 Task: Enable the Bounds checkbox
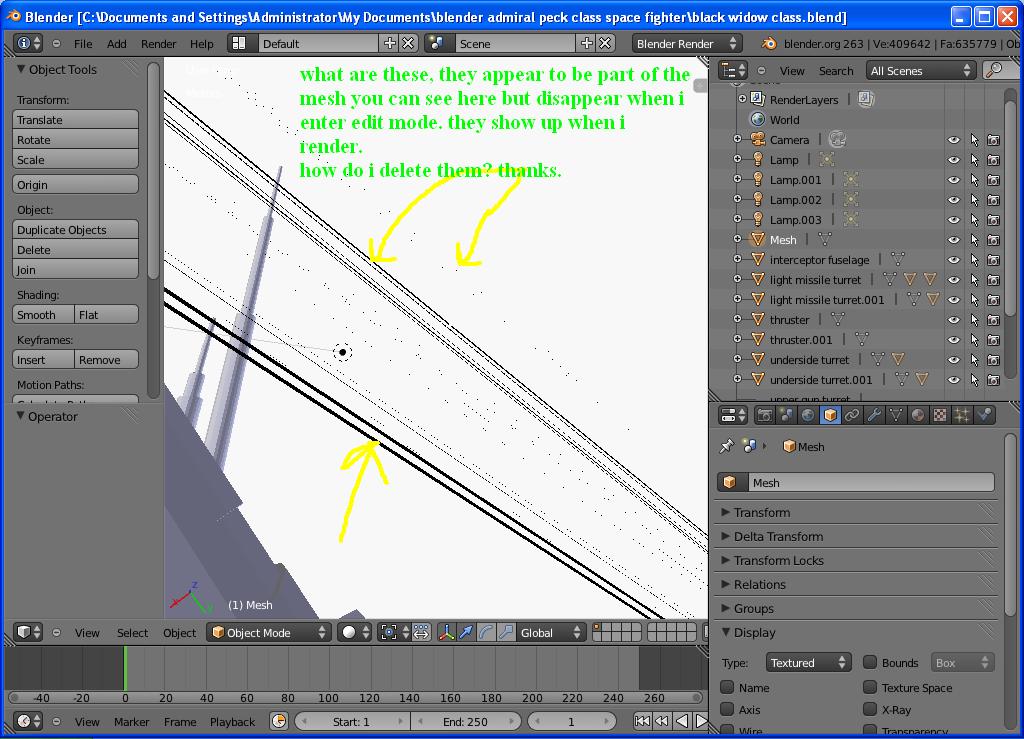(870, 663)
